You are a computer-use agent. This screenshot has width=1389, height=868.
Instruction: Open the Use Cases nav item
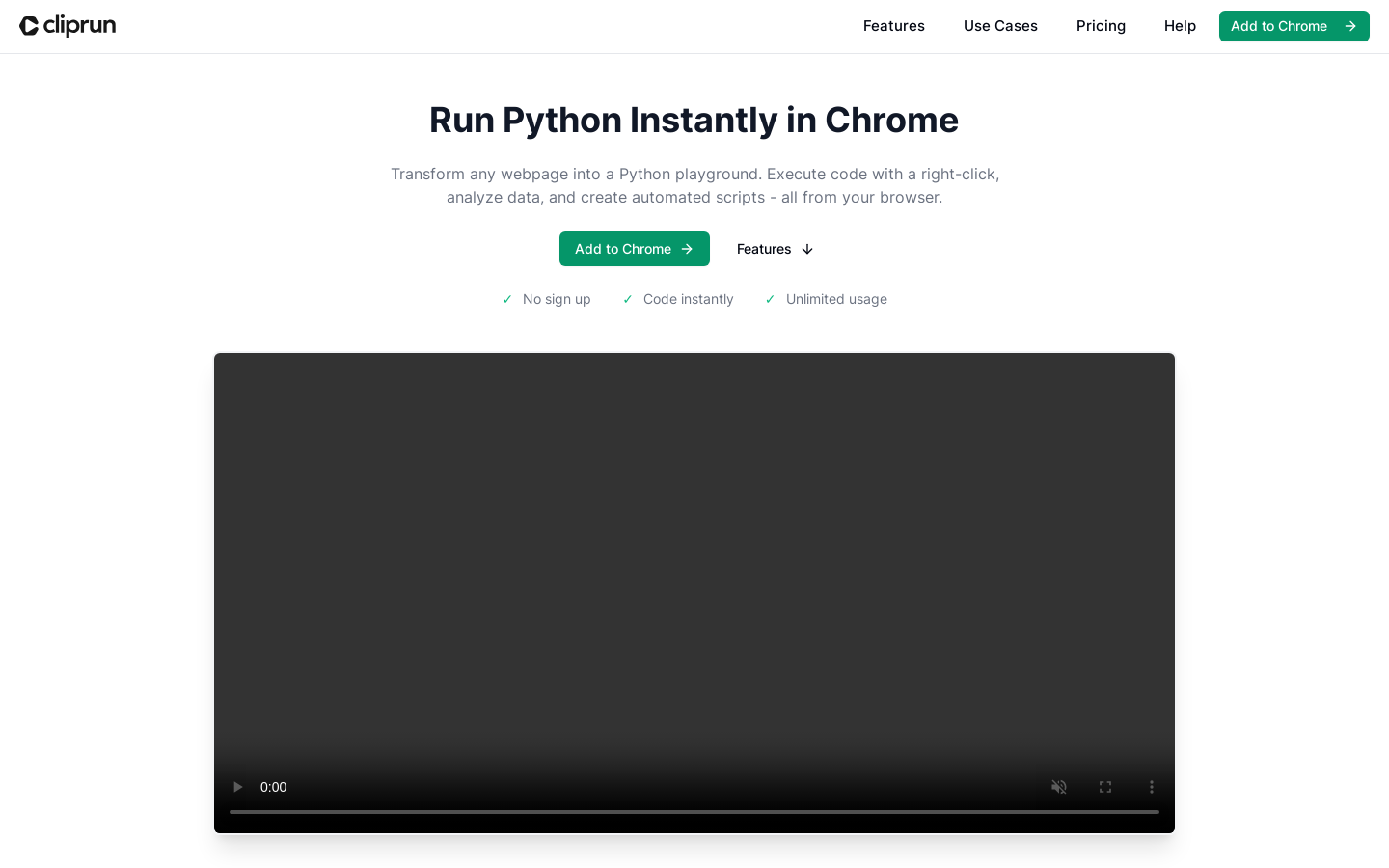[1000, 26]
